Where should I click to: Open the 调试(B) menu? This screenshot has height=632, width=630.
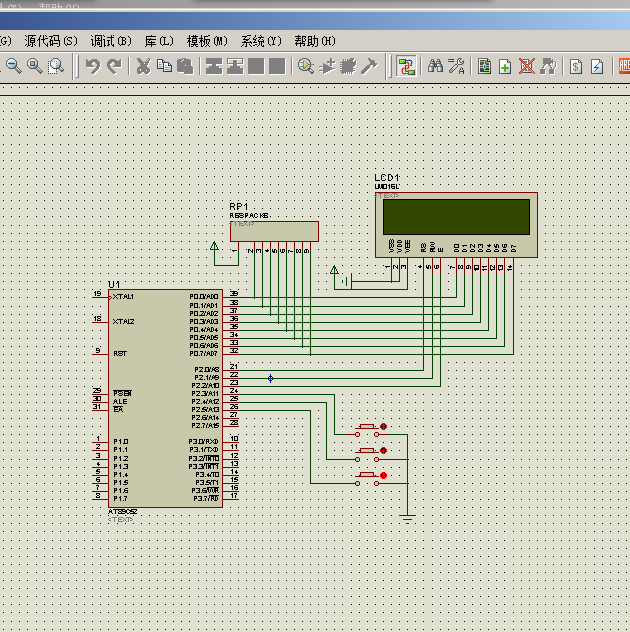[111, 41]
